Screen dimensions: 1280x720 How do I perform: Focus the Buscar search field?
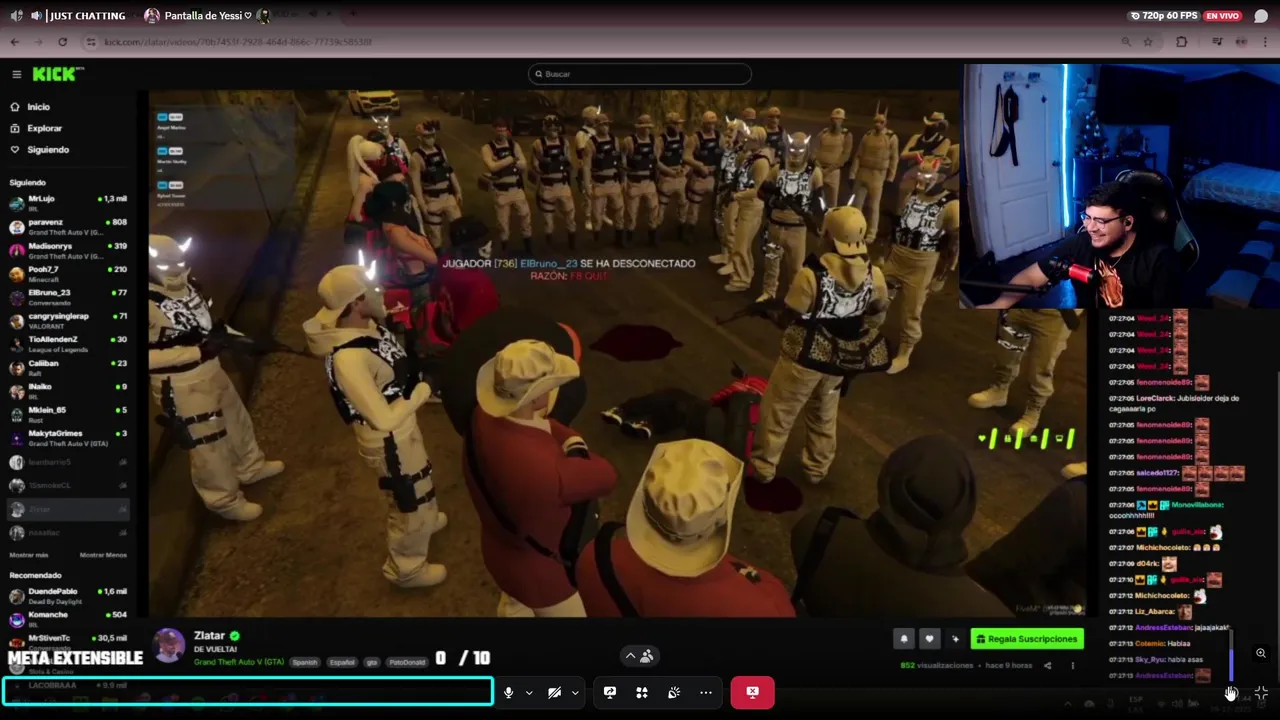coord(640,74)
